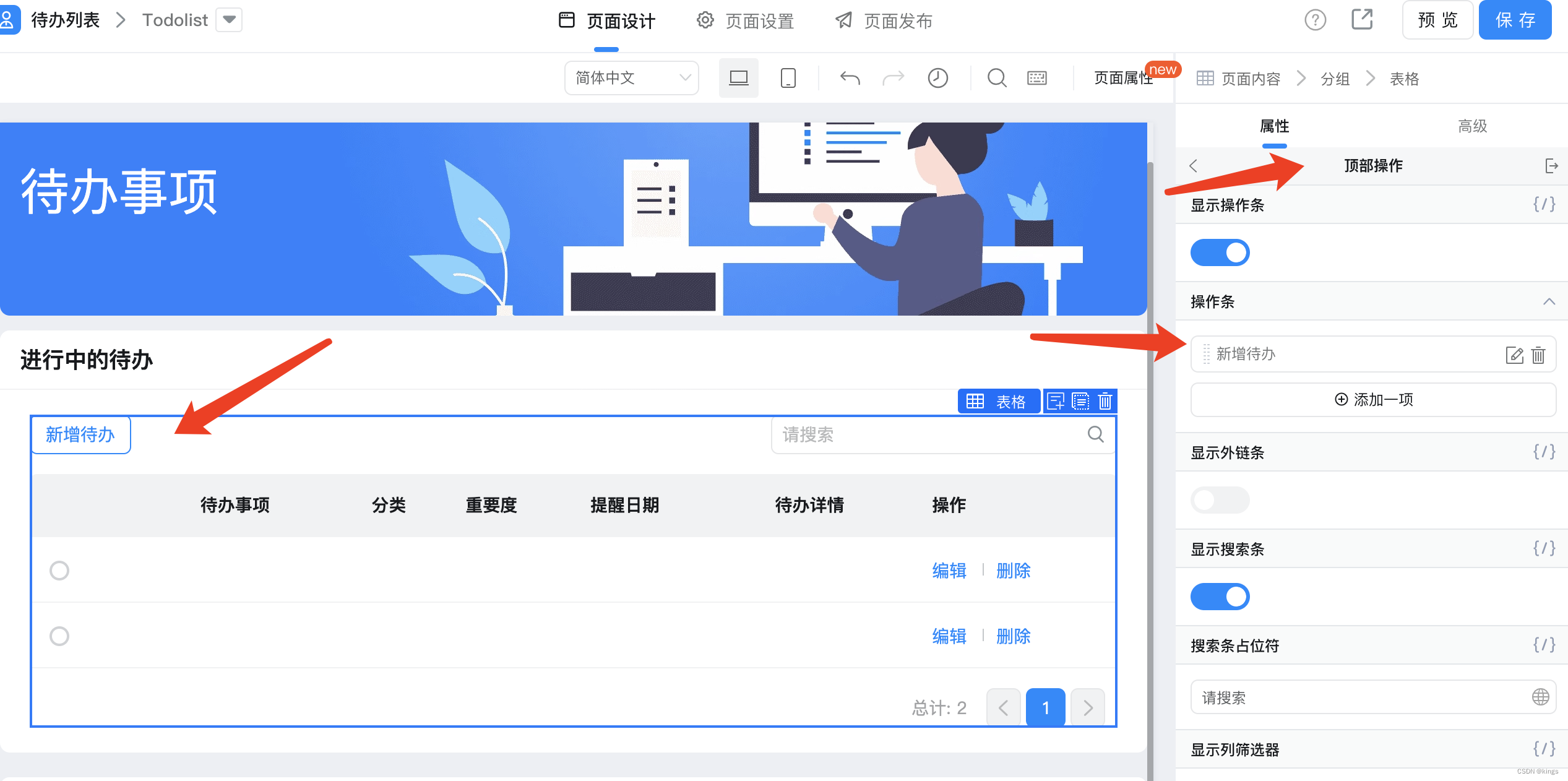Click the 添加一项 button
1568x781 pixels.
pyautogui.click(x=1373, y=400)
